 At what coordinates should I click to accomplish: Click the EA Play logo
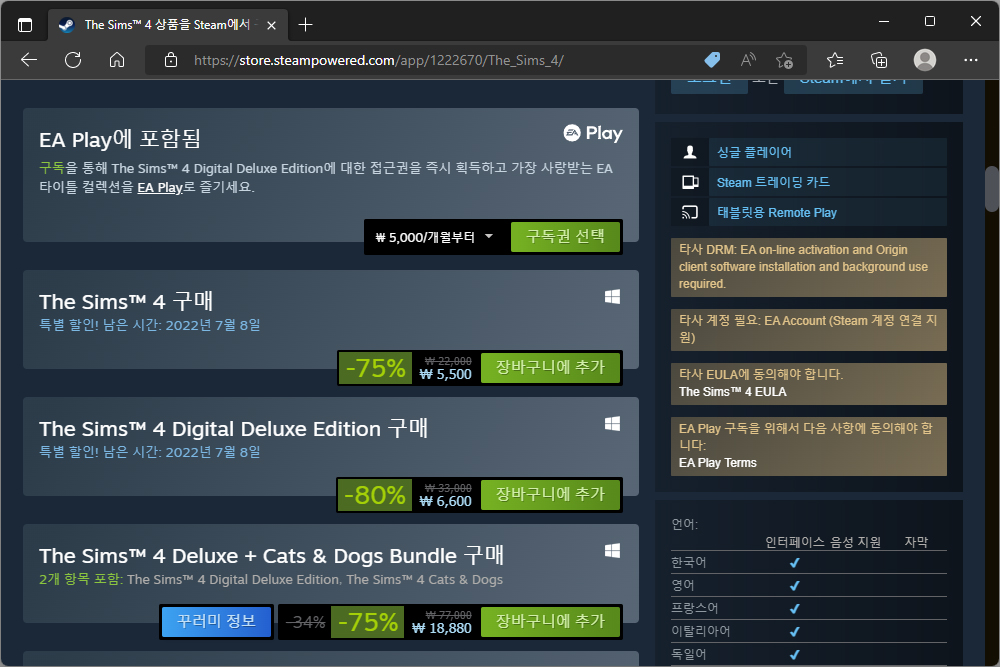(x=592, y=133)
